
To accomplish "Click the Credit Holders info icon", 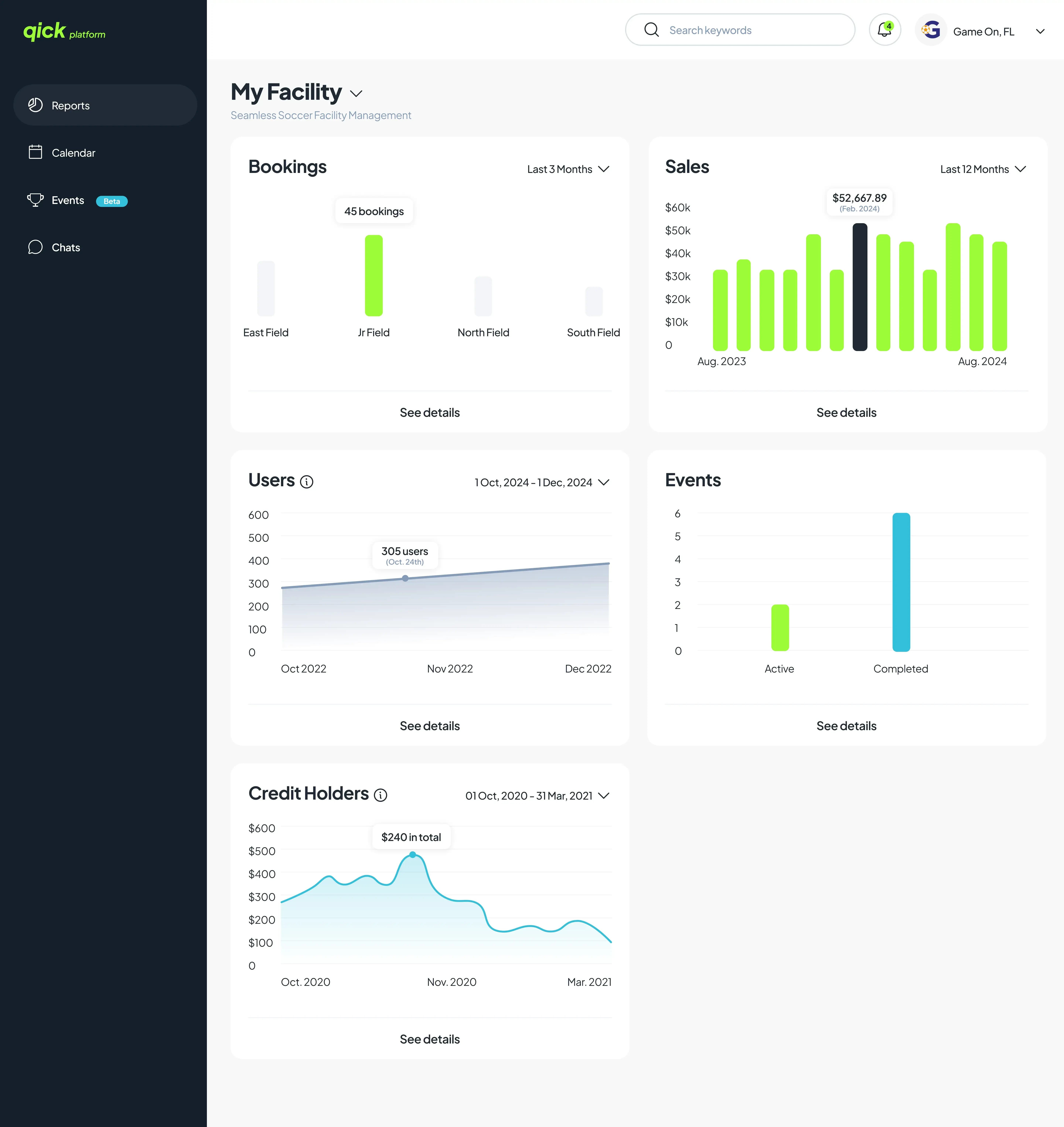I will click(x=381, y=795).
